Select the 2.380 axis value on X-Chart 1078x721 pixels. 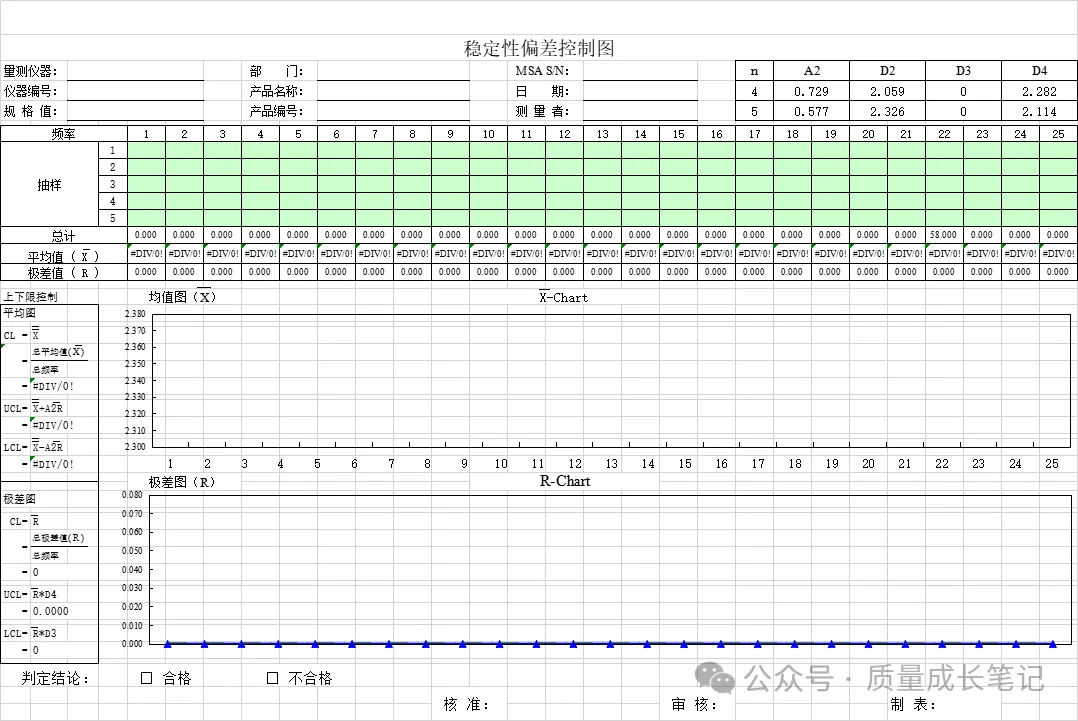point(135,314)
